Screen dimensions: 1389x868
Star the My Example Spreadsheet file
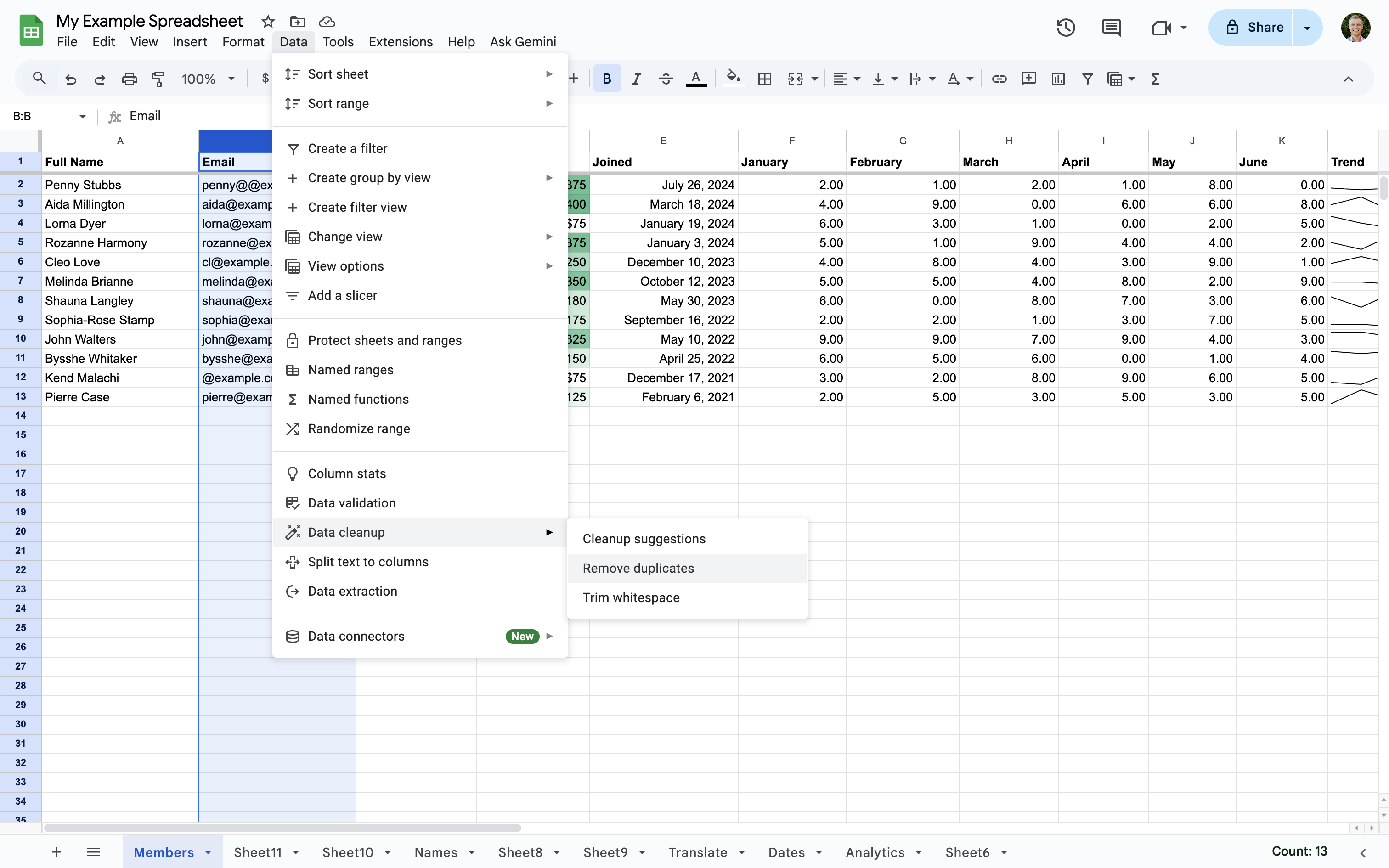[268, 21]
